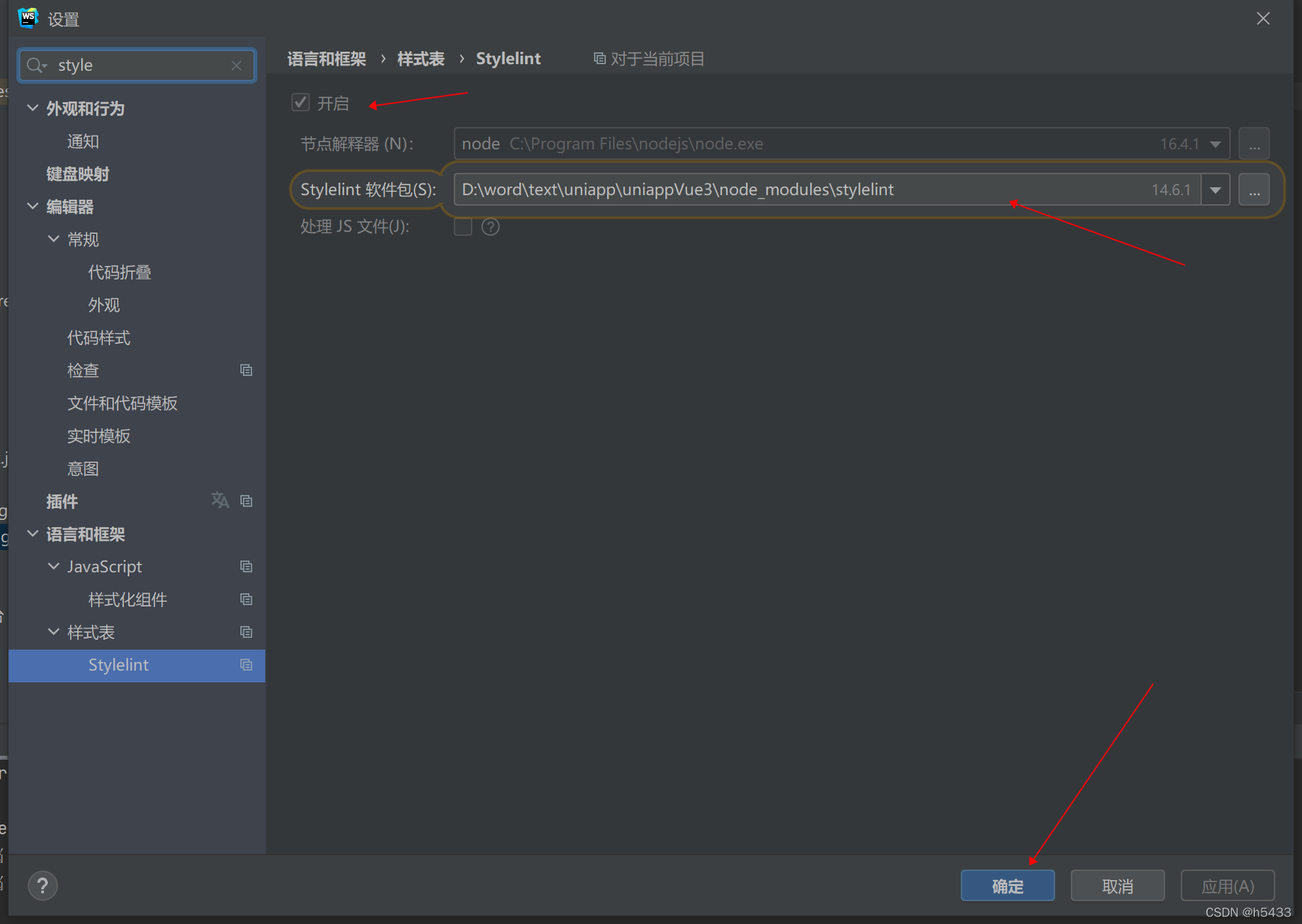Click the project-level icon on the Stylelint row
Image resolution: width=1302 pixels, height=924 pixels.
(x=246, y=665)
